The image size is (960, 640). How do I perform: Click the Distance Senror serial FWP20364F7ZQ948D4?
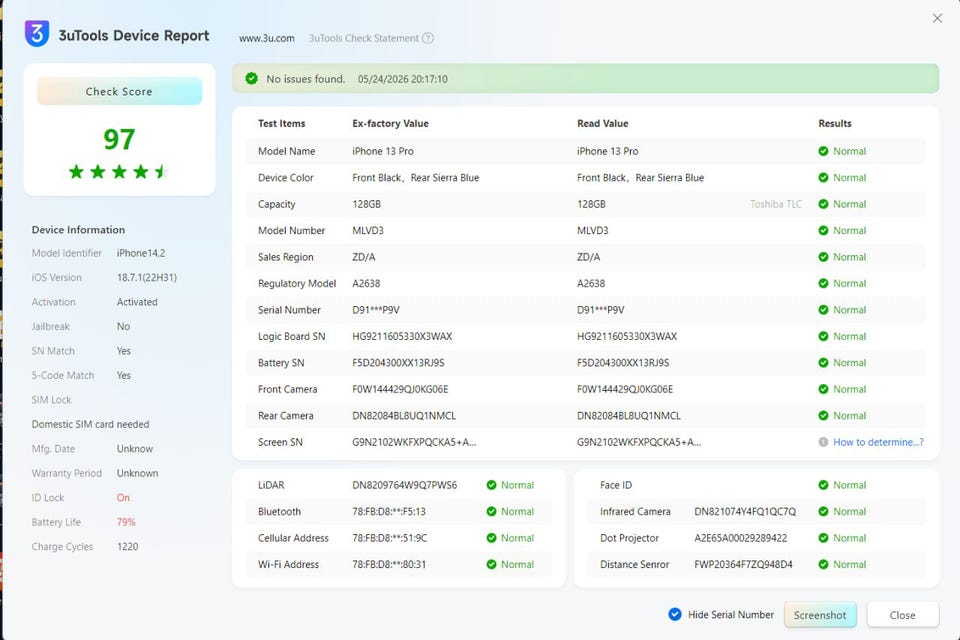[x=743, y=565]
